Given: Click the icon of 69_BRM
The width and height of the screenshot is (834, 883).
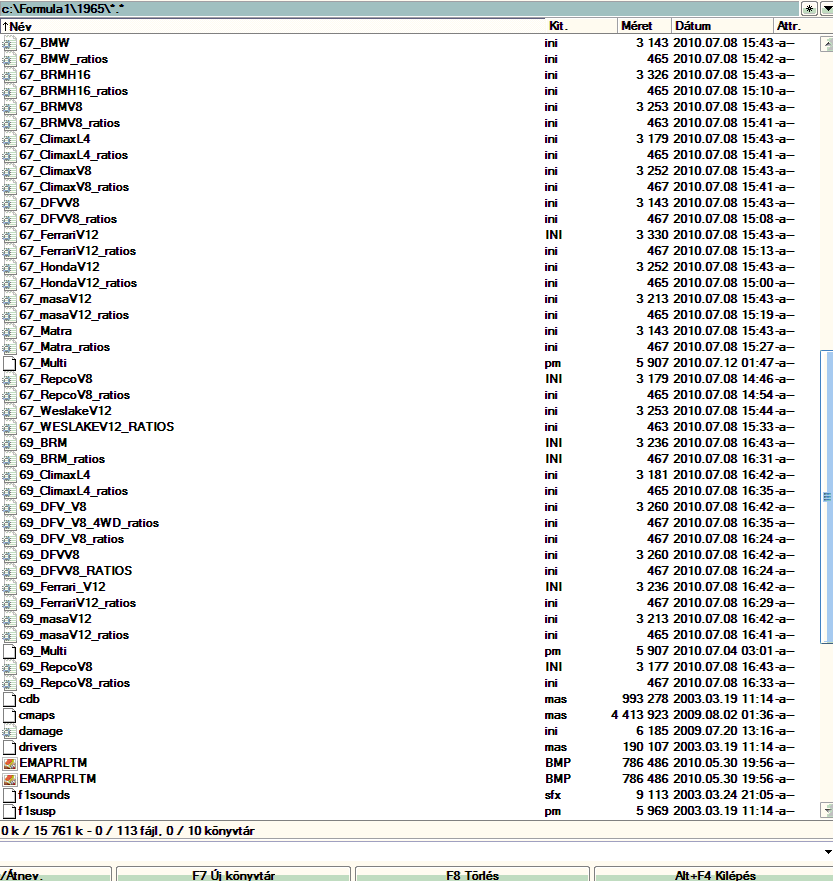Looking at the screenshot, I should [9, 444].
